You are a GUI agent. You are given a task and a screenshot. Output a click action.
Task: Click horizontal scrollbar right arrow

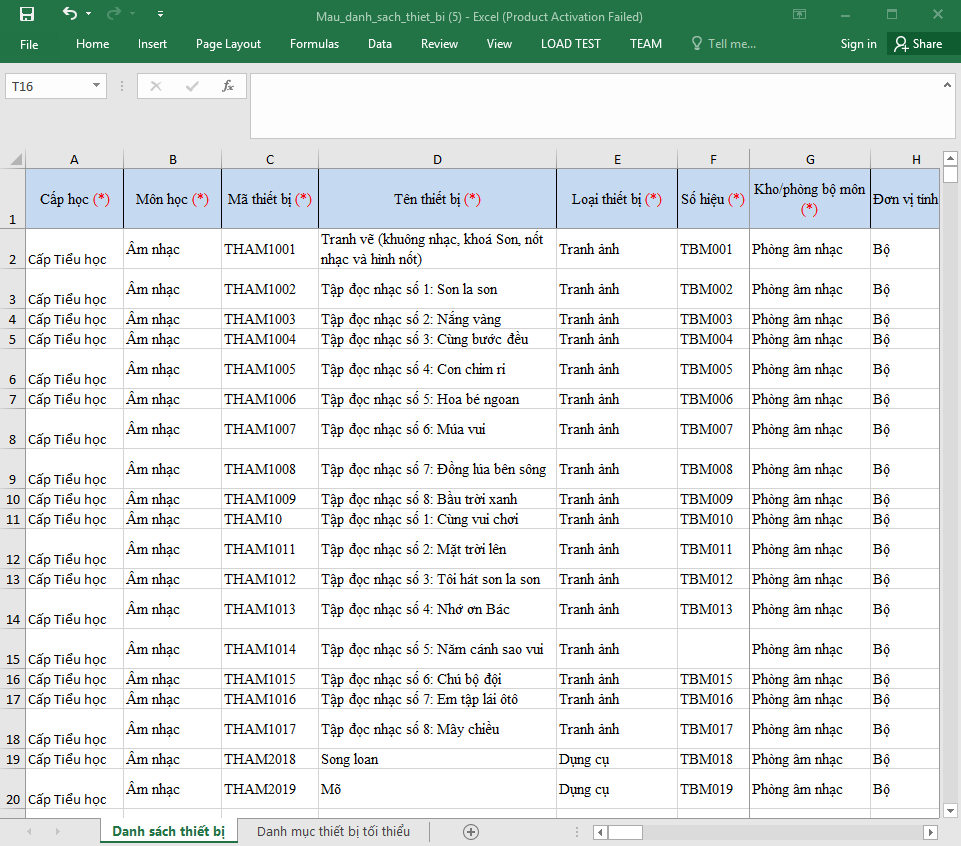(930, 832)
